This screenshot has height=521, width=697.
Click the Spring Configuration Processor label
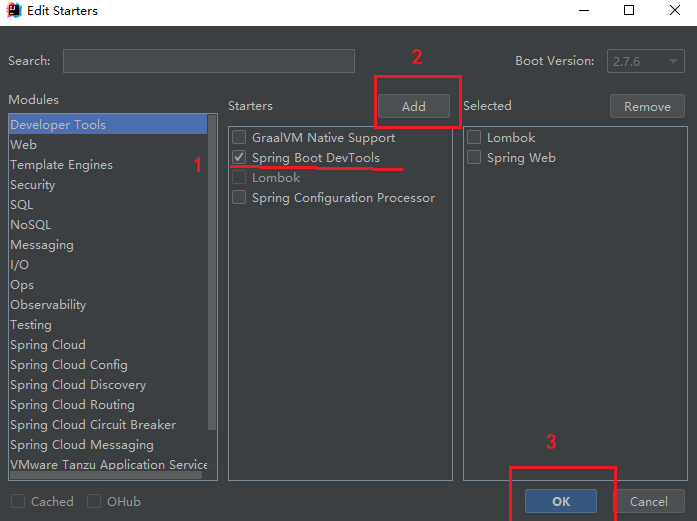click(x=344, y=198)
